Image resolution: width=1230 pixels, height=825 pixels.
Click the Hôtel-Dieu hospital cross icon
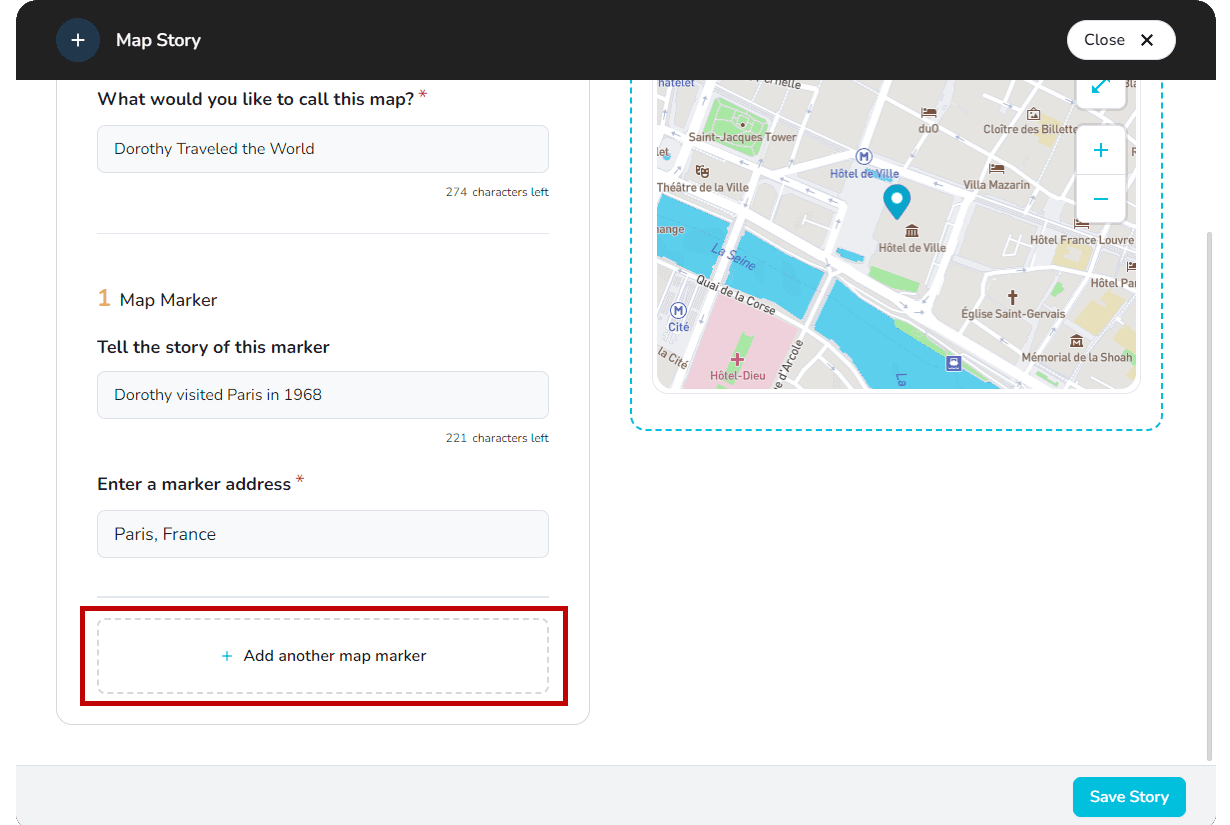pyautogui.click(x=737, y=359)
